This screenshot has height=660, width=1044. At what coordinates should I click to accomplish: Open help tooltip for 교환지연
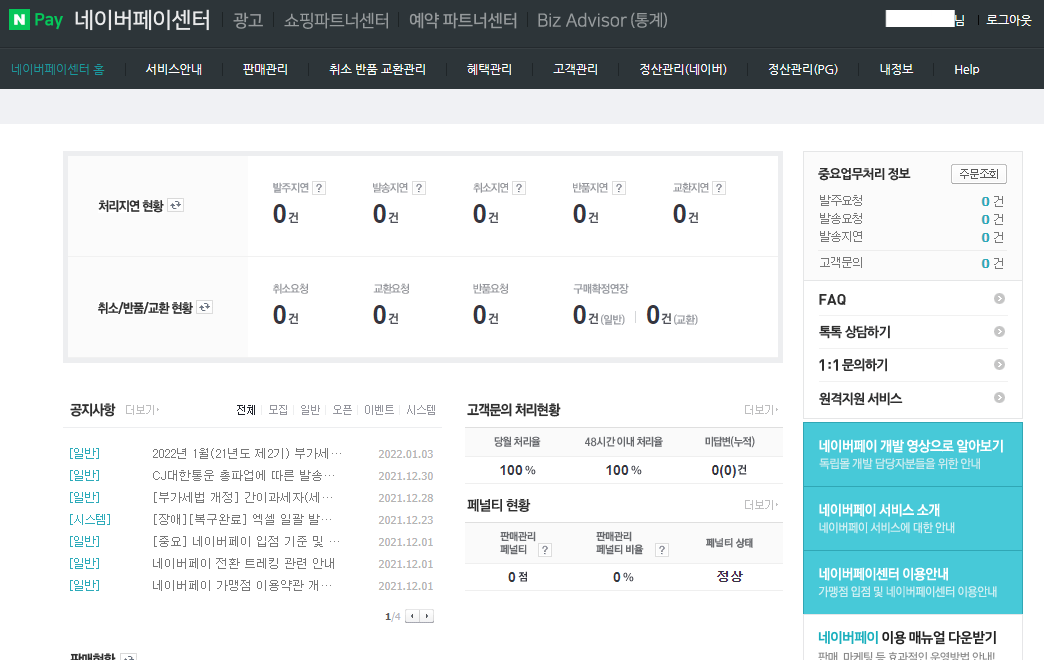point(718,188)
